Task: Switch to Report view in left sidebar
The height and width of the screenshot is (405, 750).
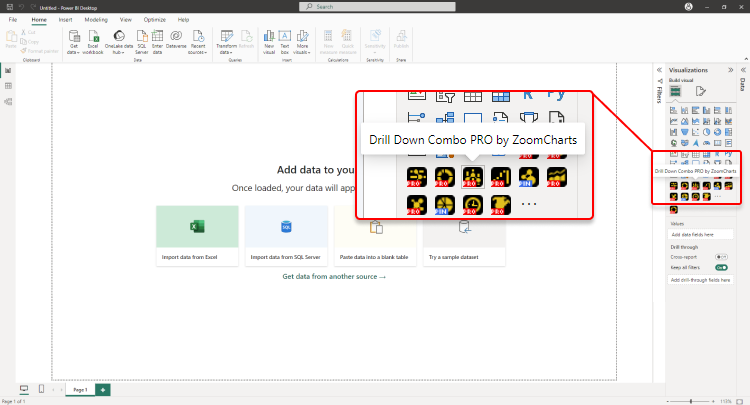Action: [8, 71]
